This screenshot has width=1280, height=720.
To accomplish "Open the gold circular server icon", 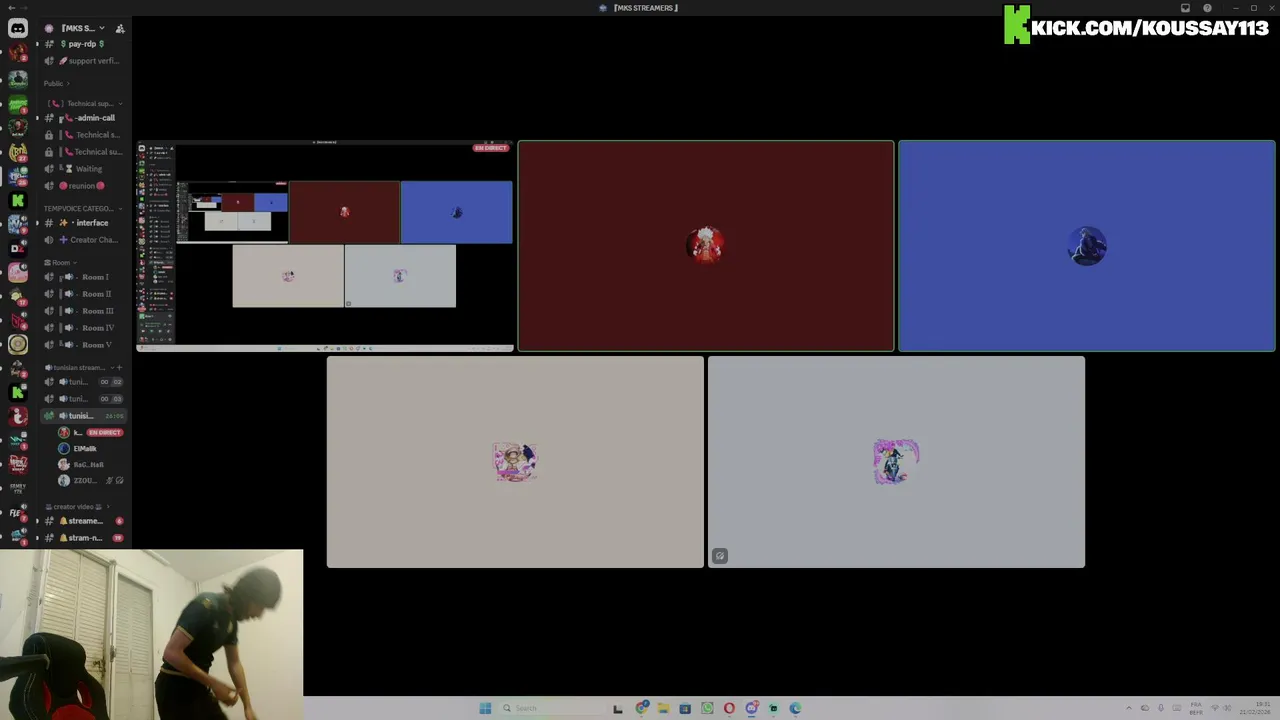I will click(18, 344).
